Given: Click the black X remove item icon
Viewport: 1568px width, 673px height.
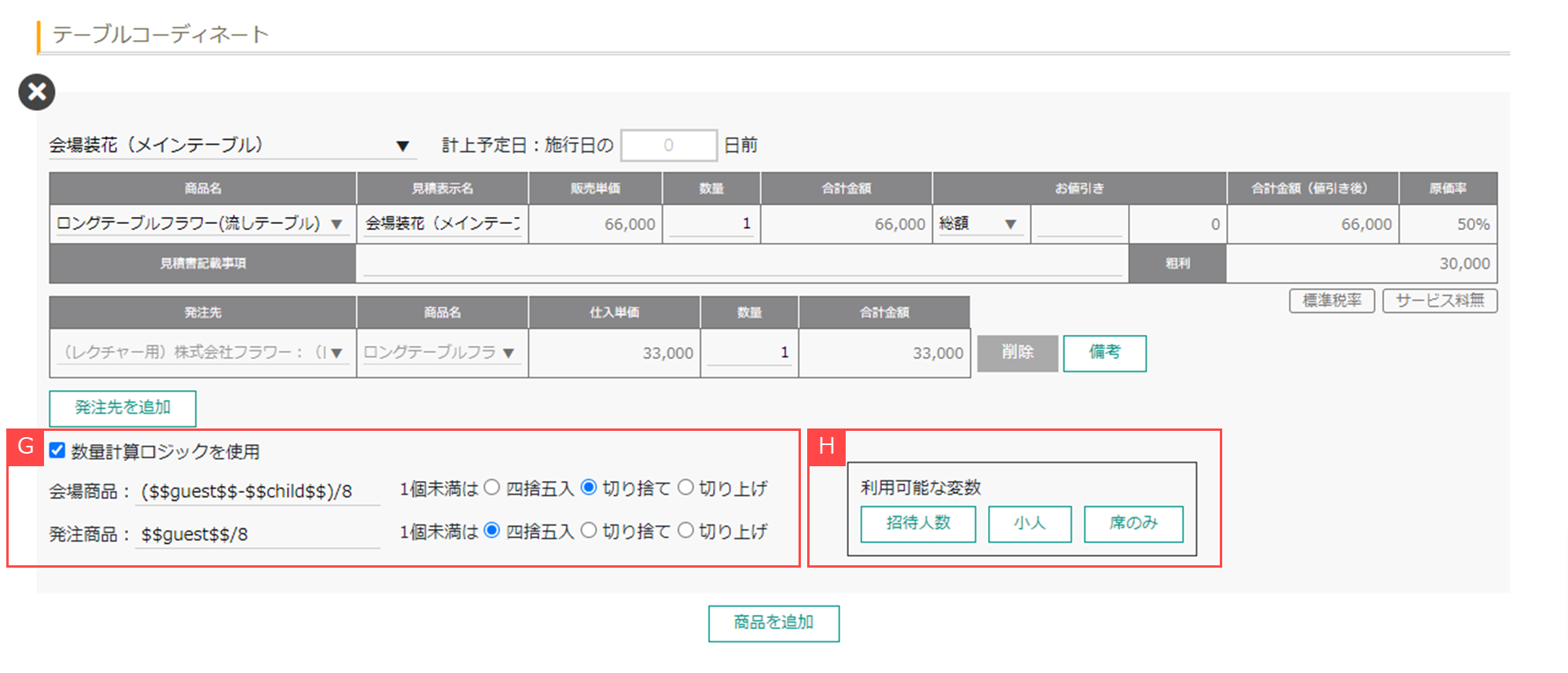Looking at the screenshot, I should (x=37, y=92).
